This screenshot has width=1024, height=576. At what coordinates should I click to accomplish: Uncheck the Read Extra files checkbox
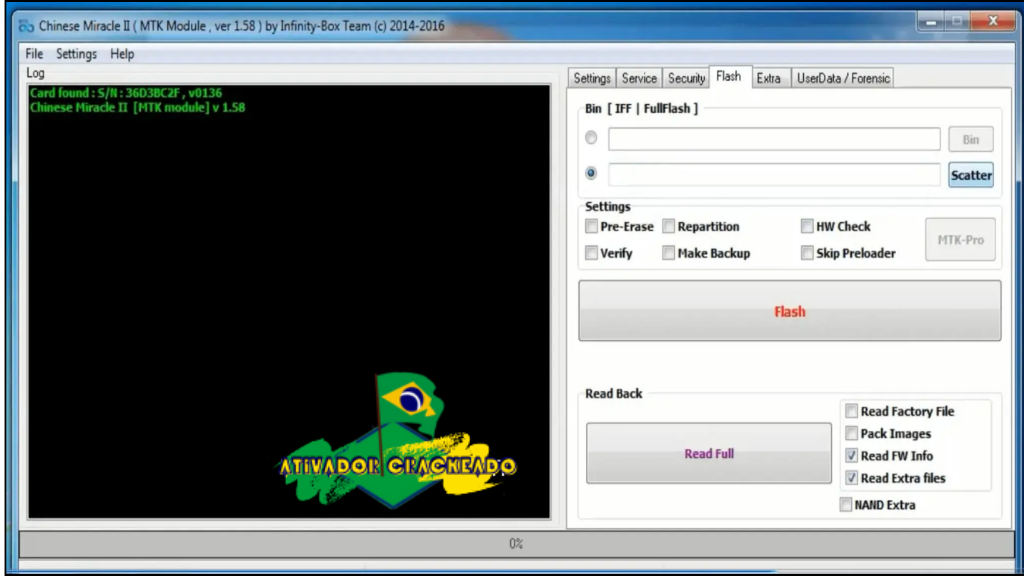click(x=852, y=478)
